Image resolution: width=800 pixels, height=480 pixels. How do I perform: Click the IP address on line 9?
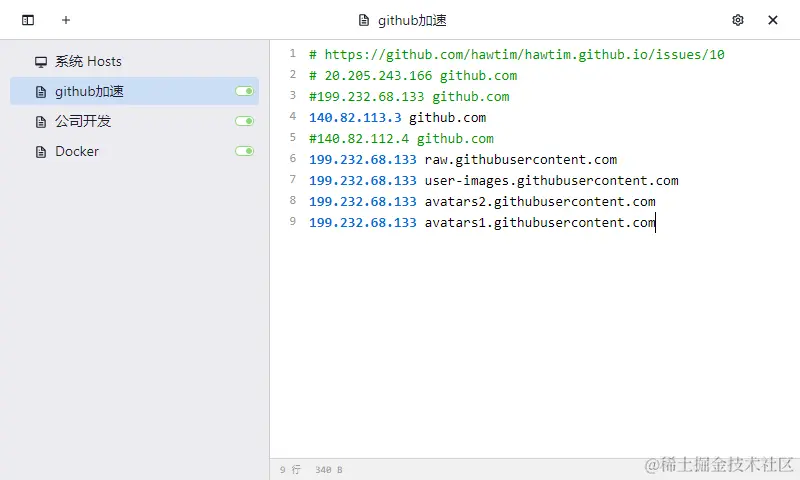363,222
